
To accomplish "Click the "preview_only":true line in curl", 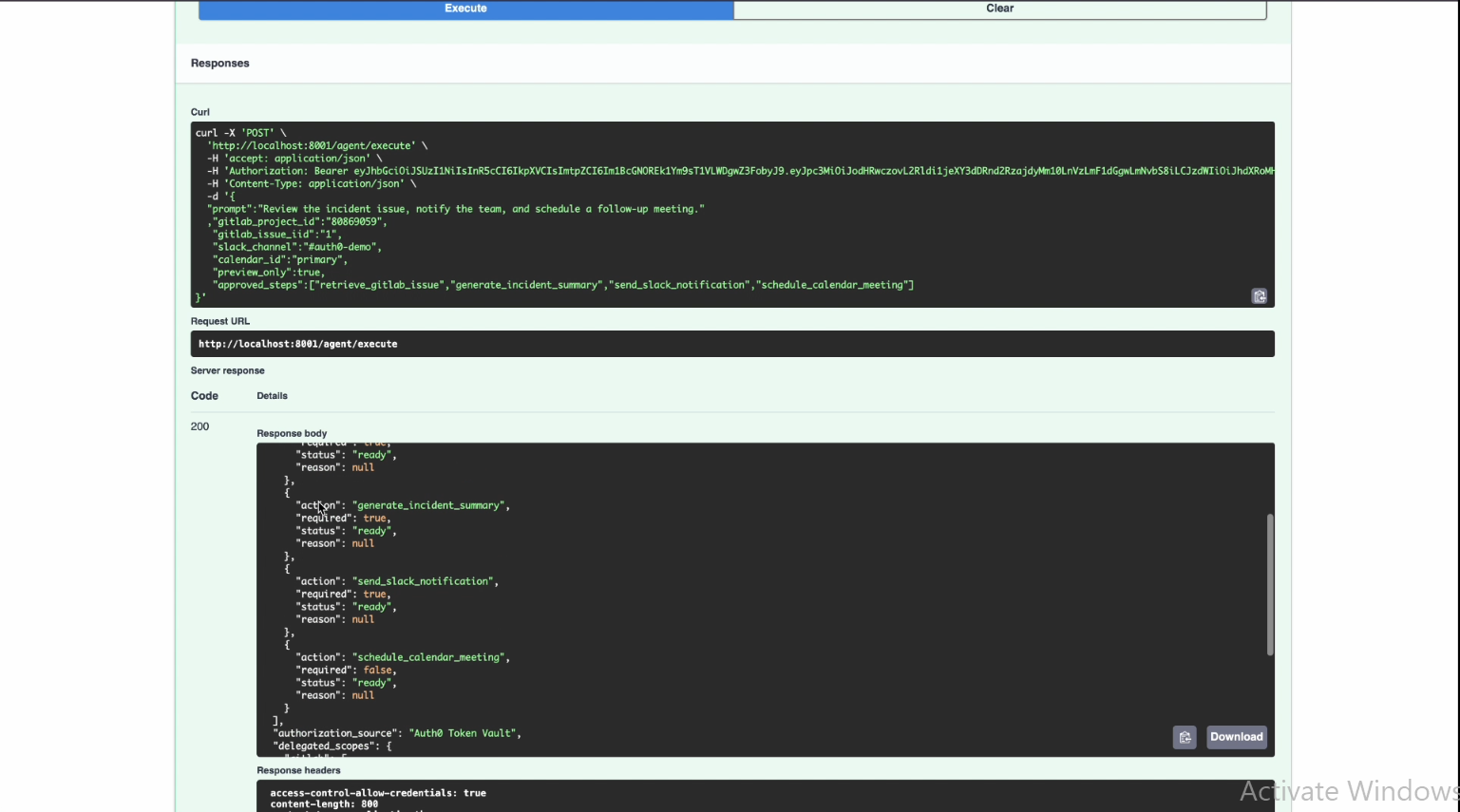I will [269, 273].
